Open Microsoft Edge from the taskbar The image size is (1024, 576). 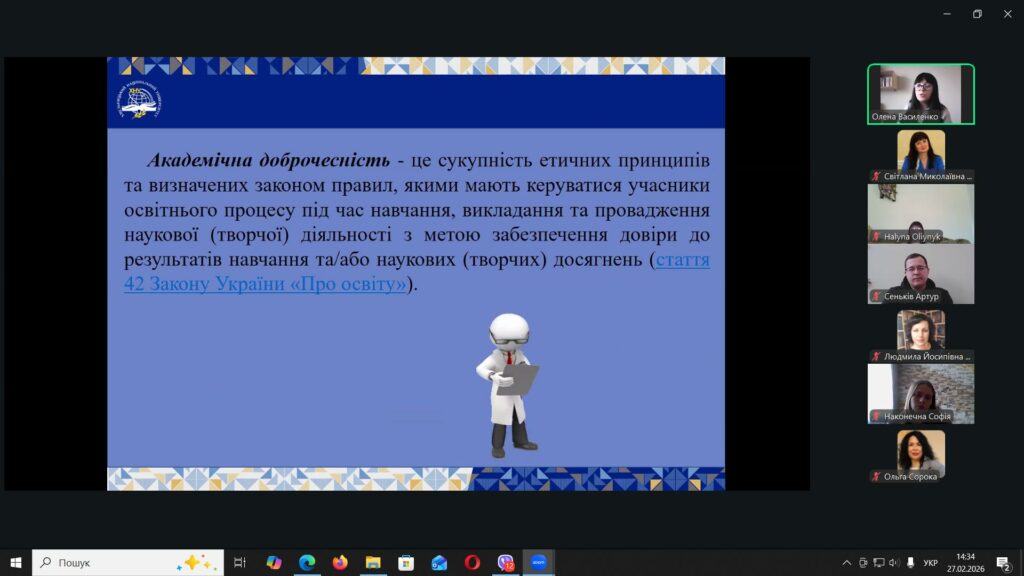click(307, 562)
